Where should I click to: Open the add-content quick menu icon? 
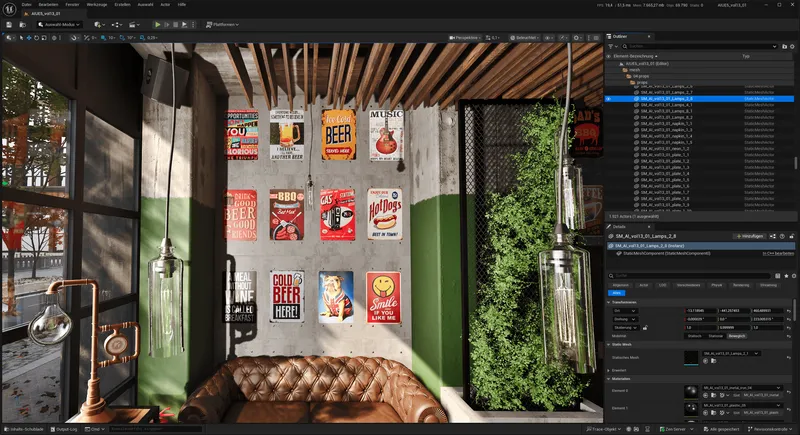coord(99,24)
